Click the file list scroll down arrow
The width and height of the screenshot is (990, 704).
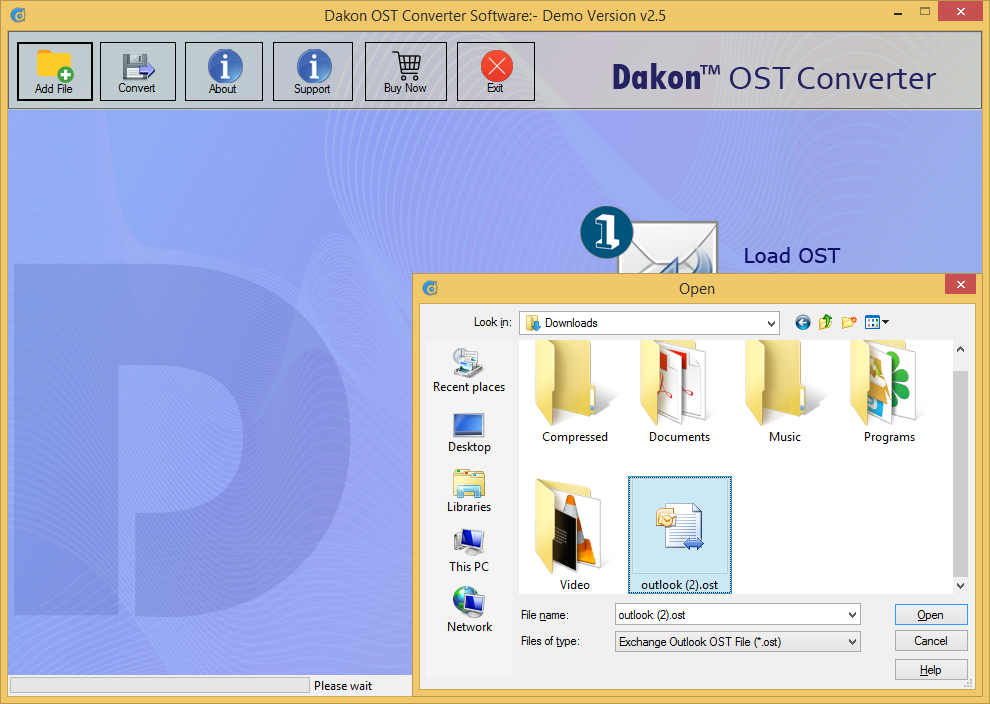tap(960, 585)
